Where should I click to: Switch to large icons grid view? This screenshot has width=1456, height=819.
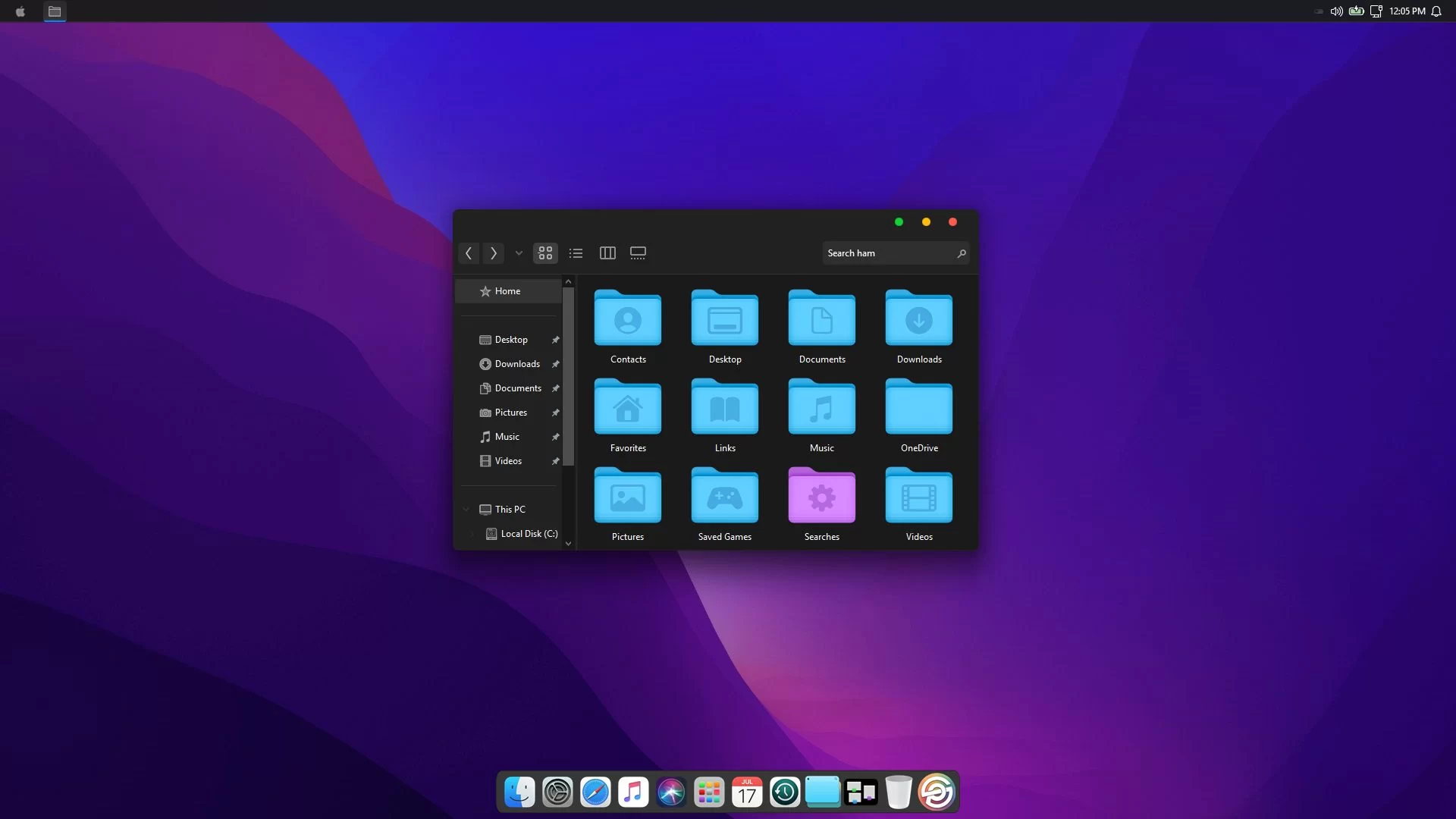coord(545,253)
